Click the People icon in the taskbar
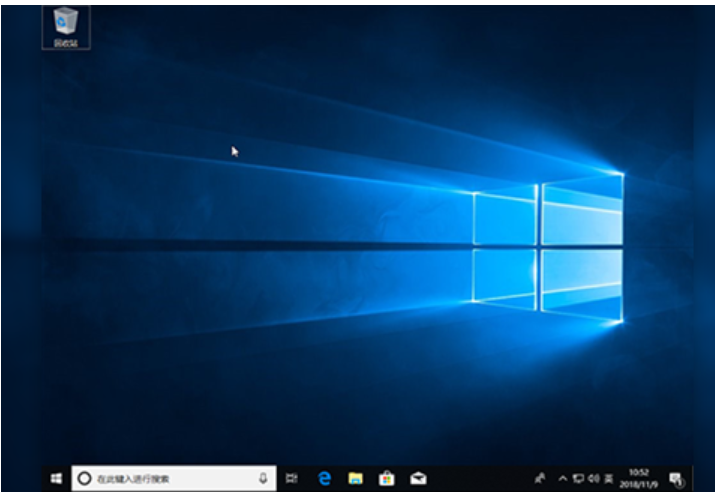The width and height of the screenshot is (715, 492). pyautogui.click(x=541, y=479)
